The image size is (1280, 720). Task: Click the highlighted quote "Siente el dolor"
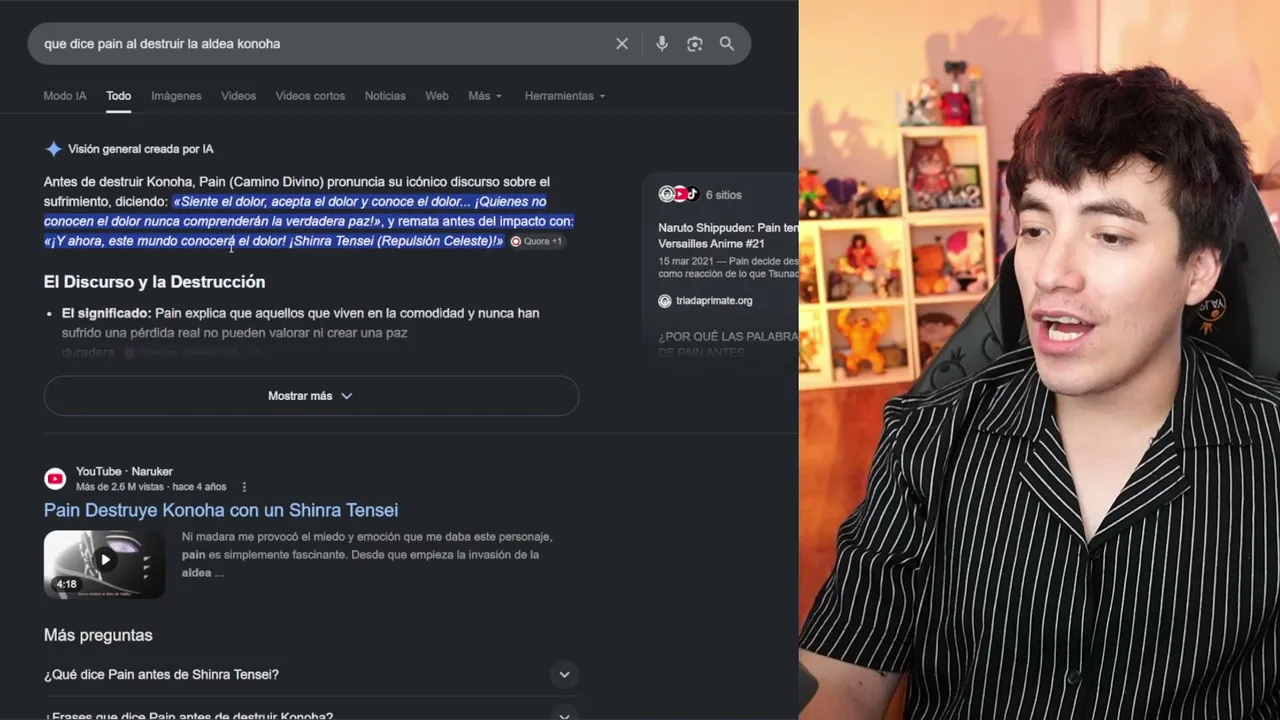(219, 201)
